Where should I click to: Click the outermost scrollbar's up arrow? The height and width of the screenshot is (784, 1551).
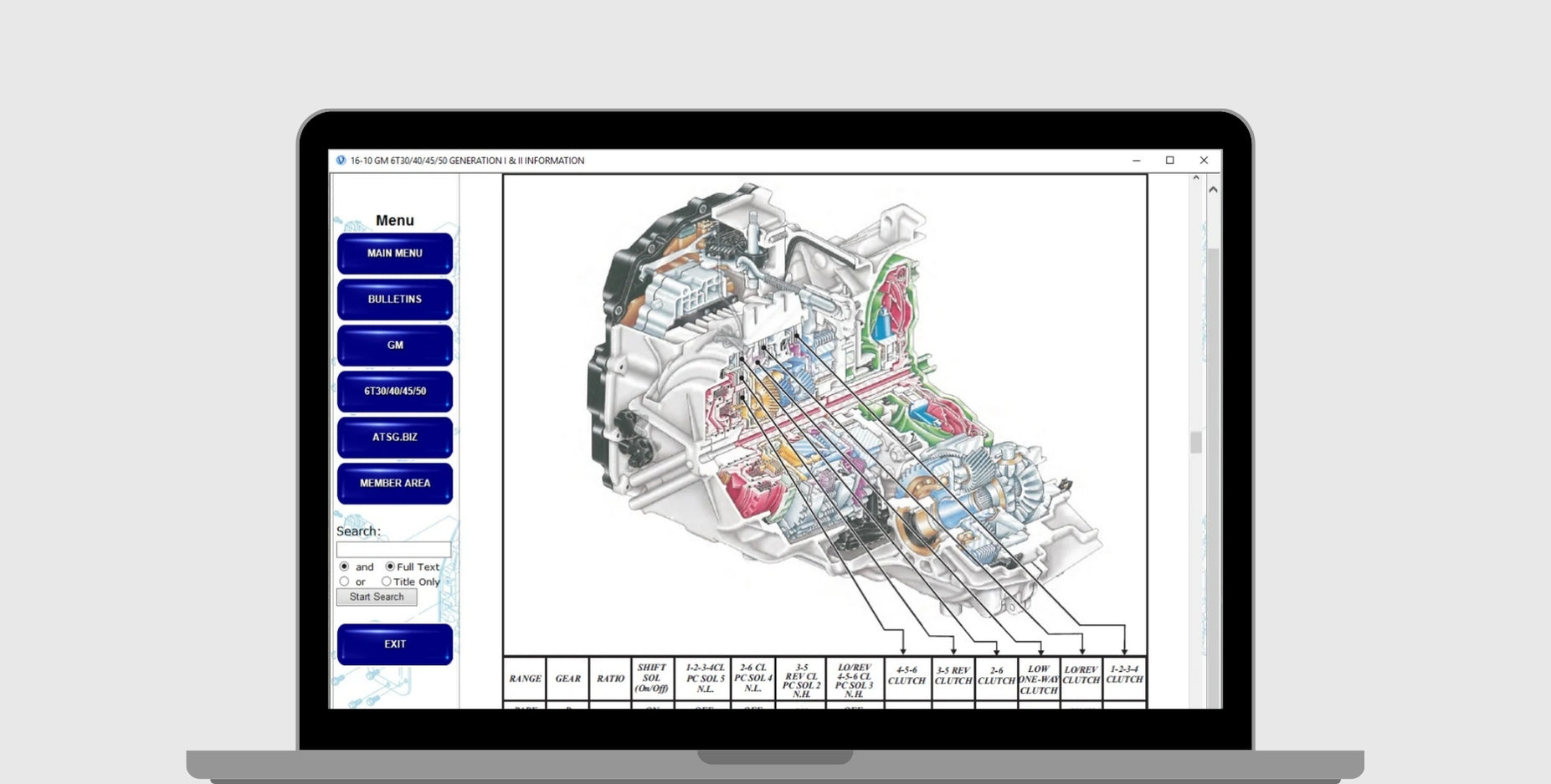(x=1213, y=190)
